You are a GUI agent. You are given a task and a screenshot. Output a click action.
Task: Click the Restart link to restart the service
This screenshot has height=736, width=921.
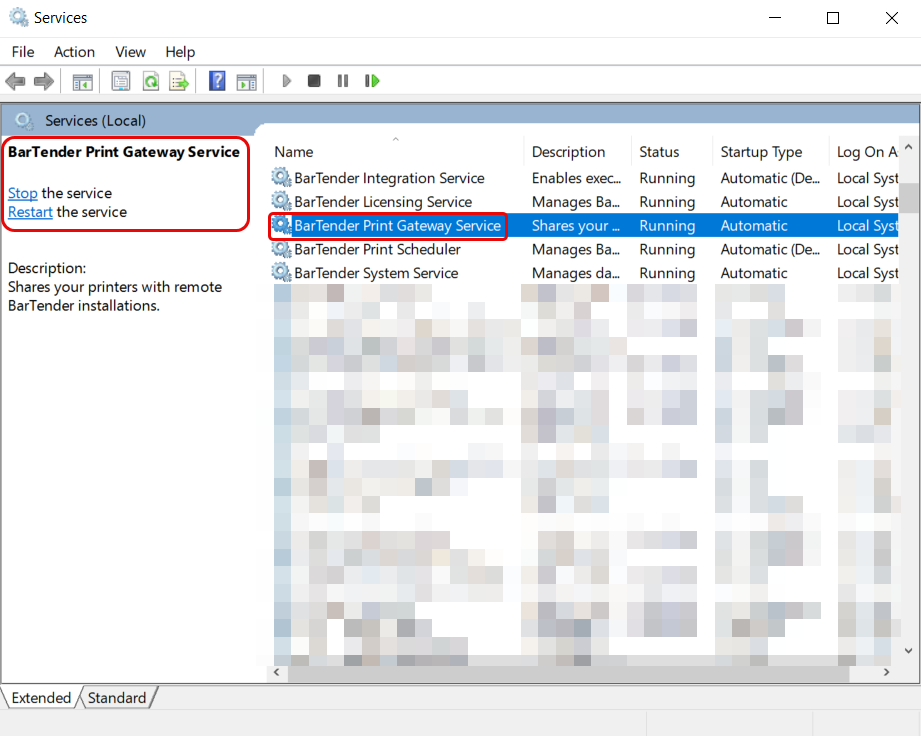pyautogui.click(x=30, y=212)
